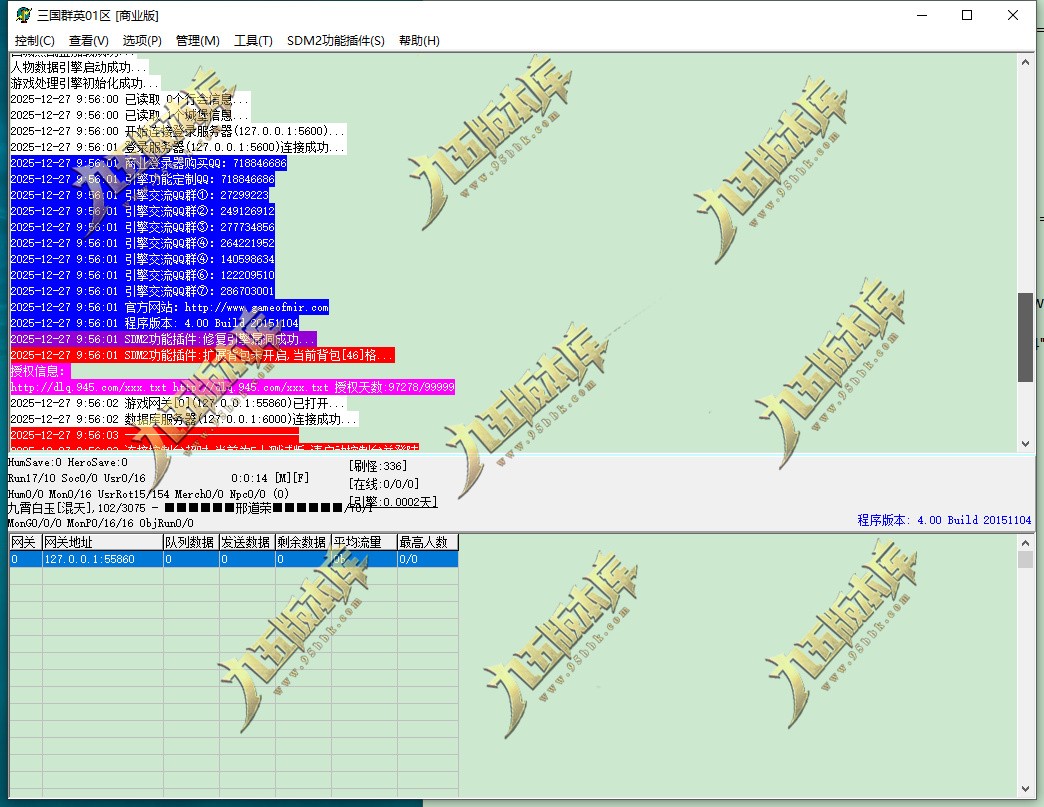
Task: Click the SDM2功能插件:修复引擎漏洞成功 log line
Action: click(x=163, y=339)
